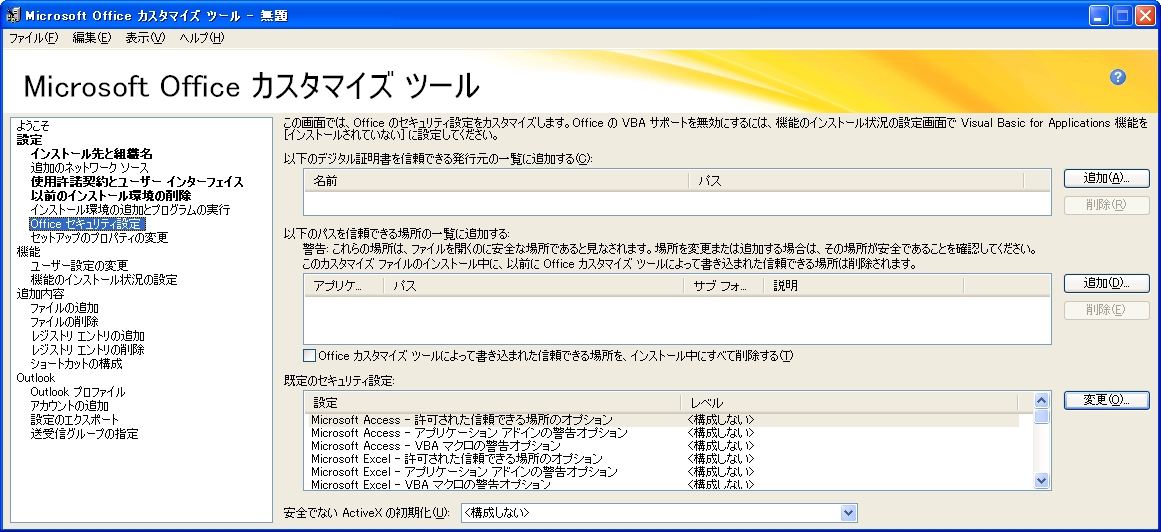Click 追加(D) button for trusted locations
This screenshot has width=1161, height=532.
tap(1106, 284)
